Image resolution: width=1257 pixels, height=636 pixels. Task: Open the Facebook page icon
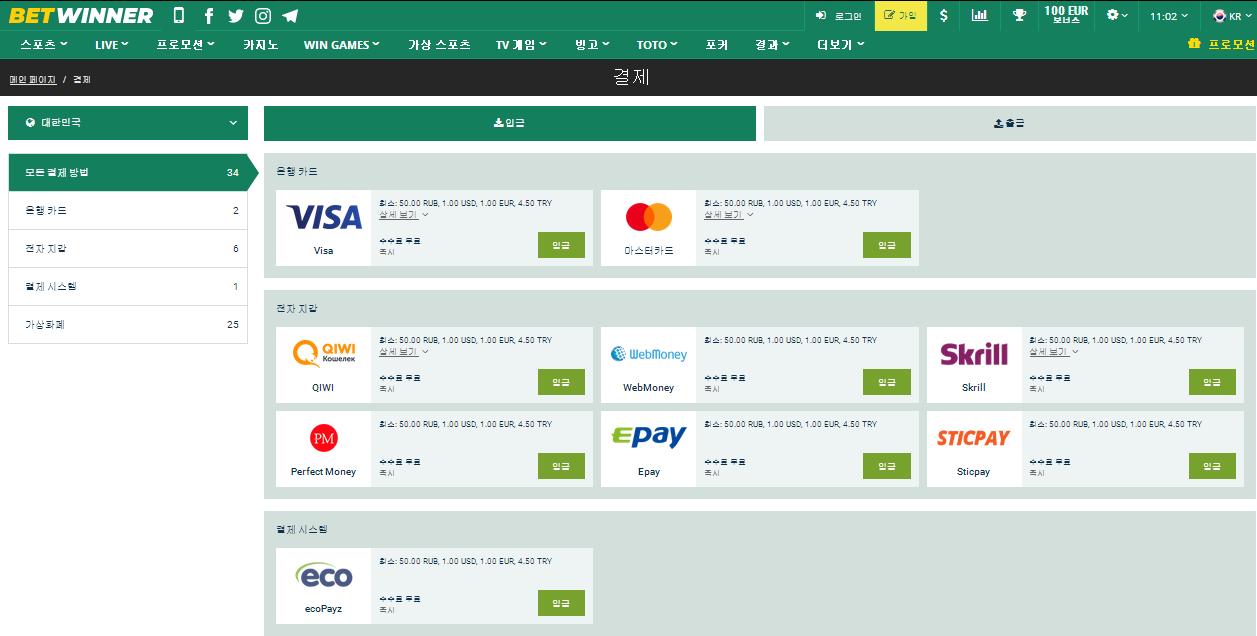point(209,15)
